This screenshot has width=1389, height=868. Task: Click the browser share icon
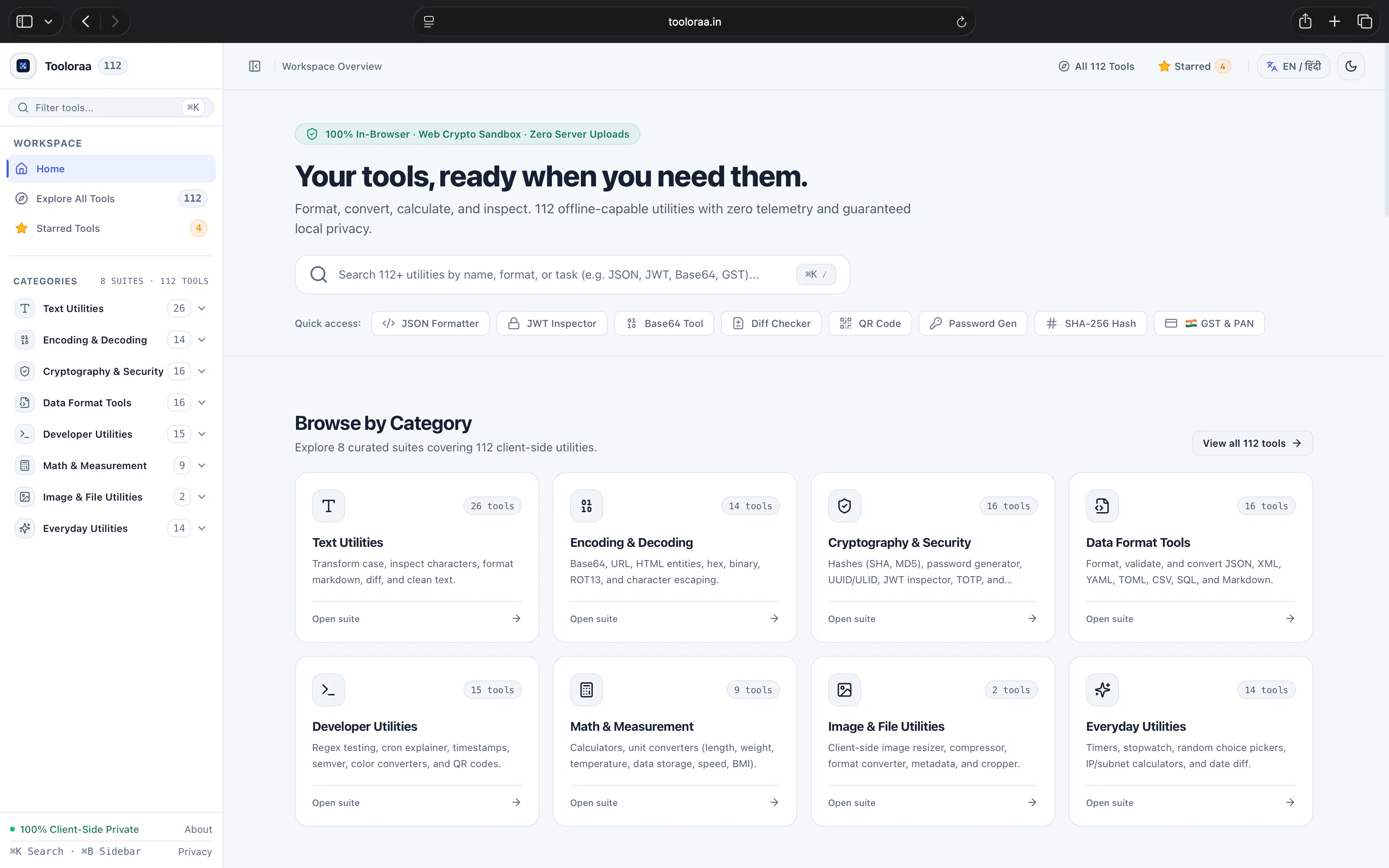(x=1305, y=21)
